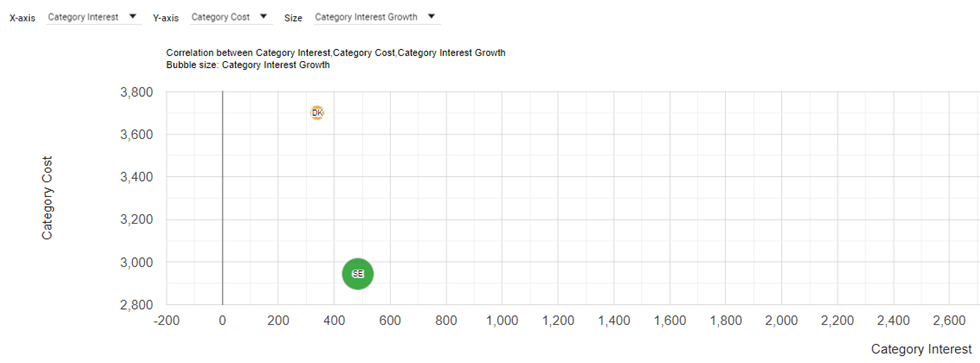Click the 3,000 tick on the cost axis
The width and height of the screenshot is (980, 363).
coord(136,262)
